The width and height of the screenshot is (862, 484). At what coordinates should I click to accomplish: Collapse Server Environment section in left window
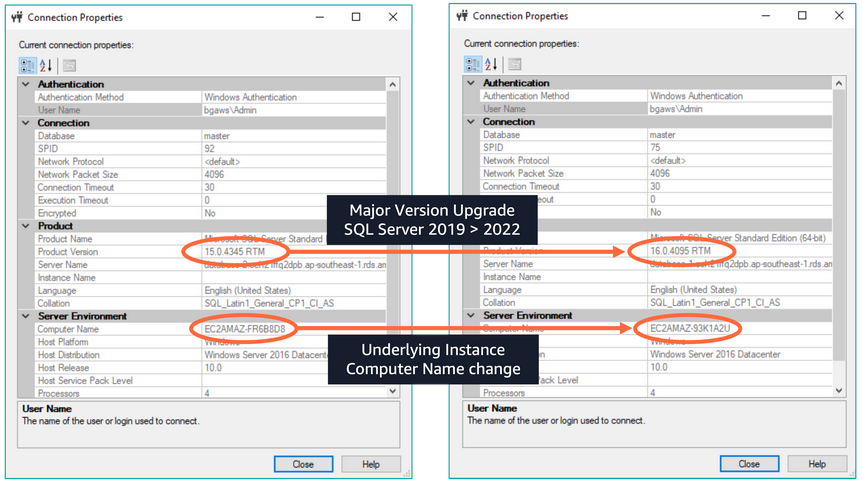click(26, 316)
